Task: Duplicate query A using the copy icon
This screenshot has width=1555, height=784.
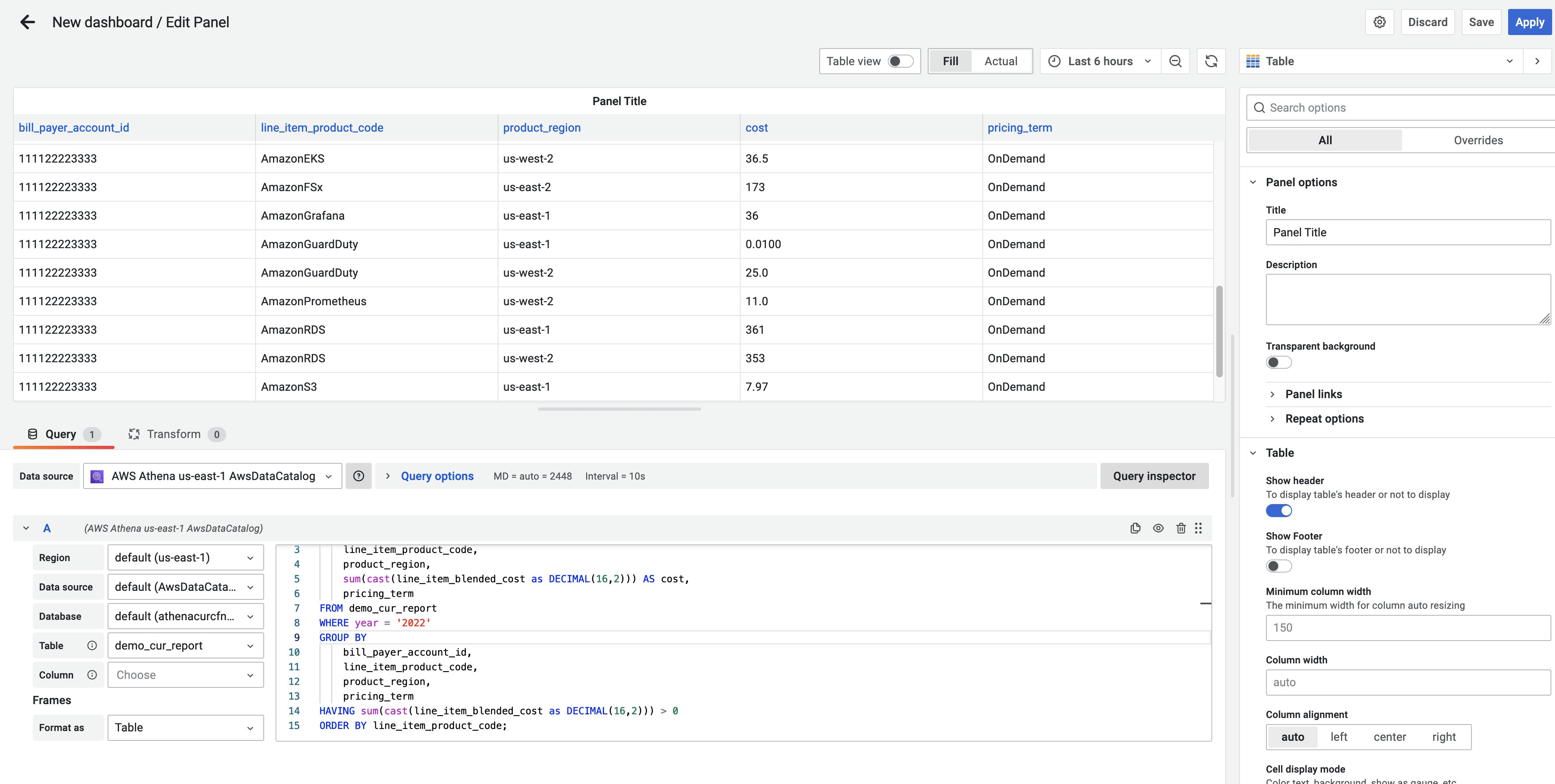Action: click(1136, 528)
